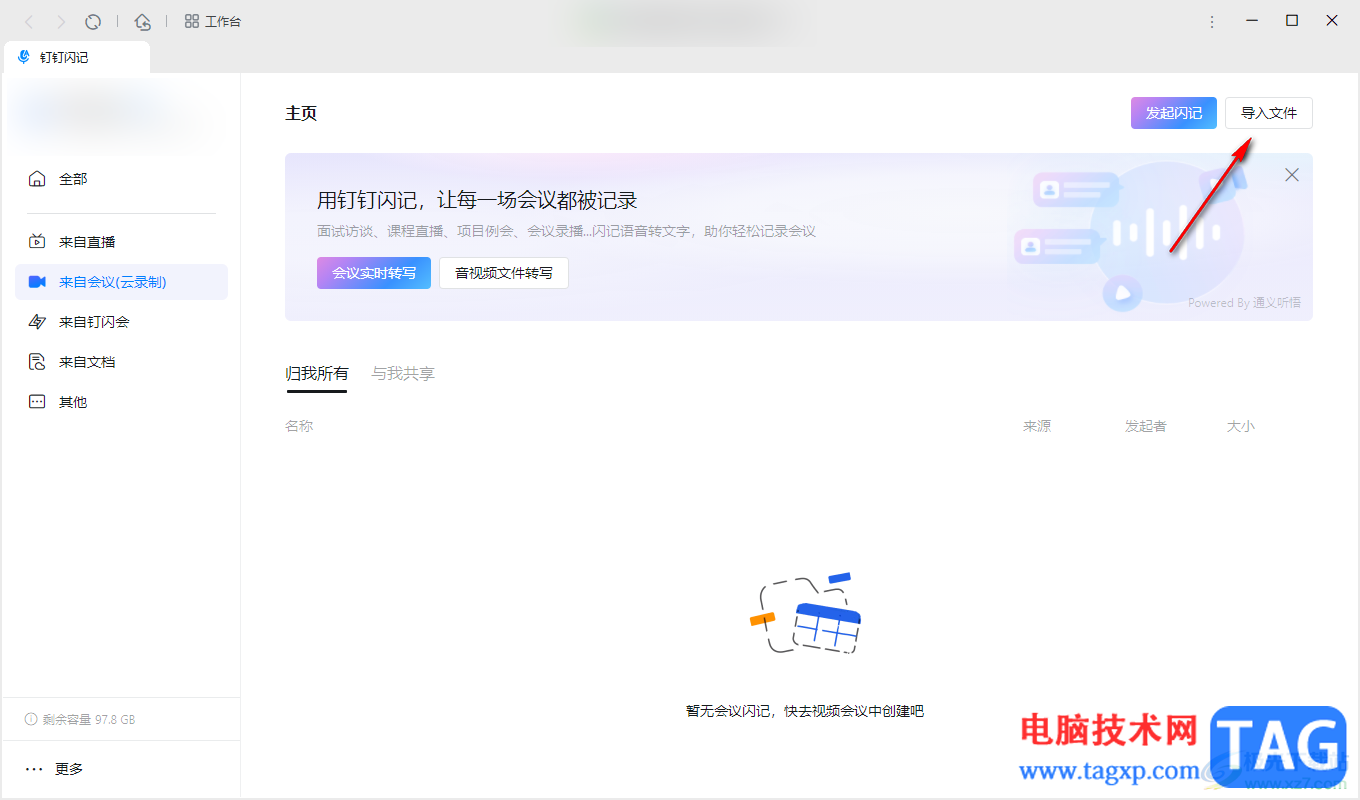Click the 导入文件 button
Image resolution: width=1360 pixels, height=800 pixels.
coord(1269,113)
